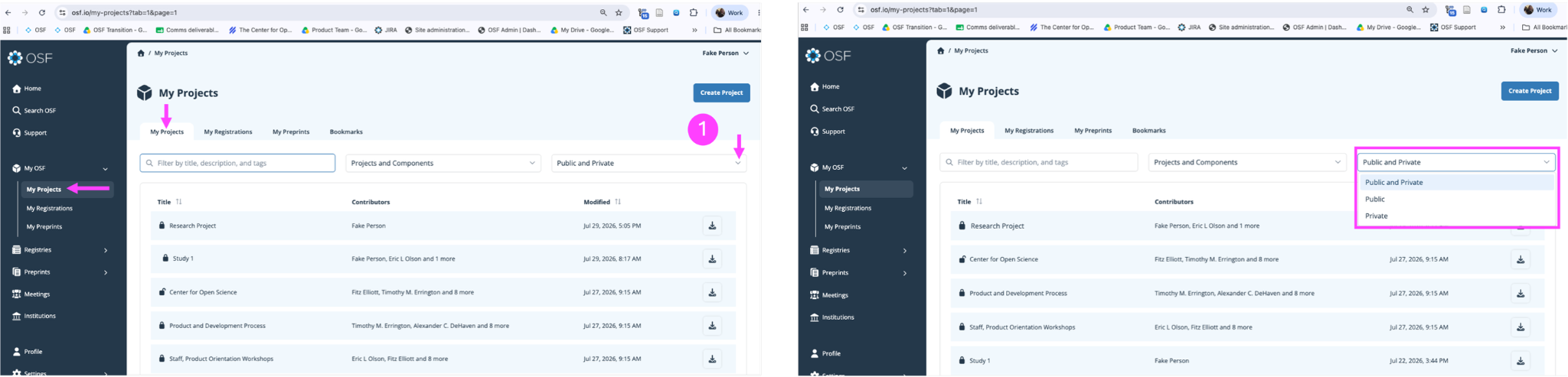Open the Fake Person user menu in the left screenshot
Screen dimensions: 1568x377
coord(725,53)
